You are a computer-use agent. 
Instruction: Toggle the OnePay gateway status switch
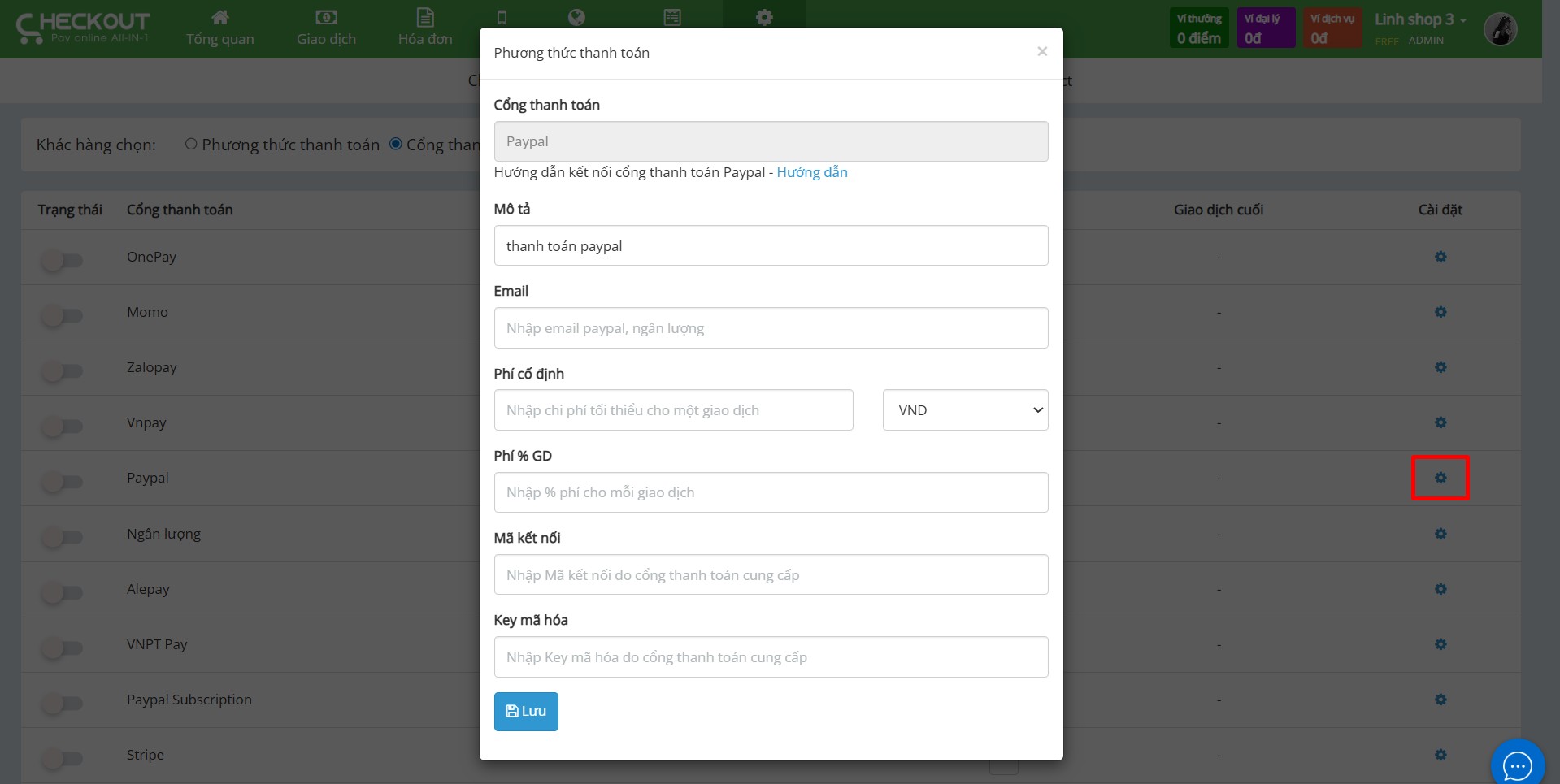tap(63, 261)
